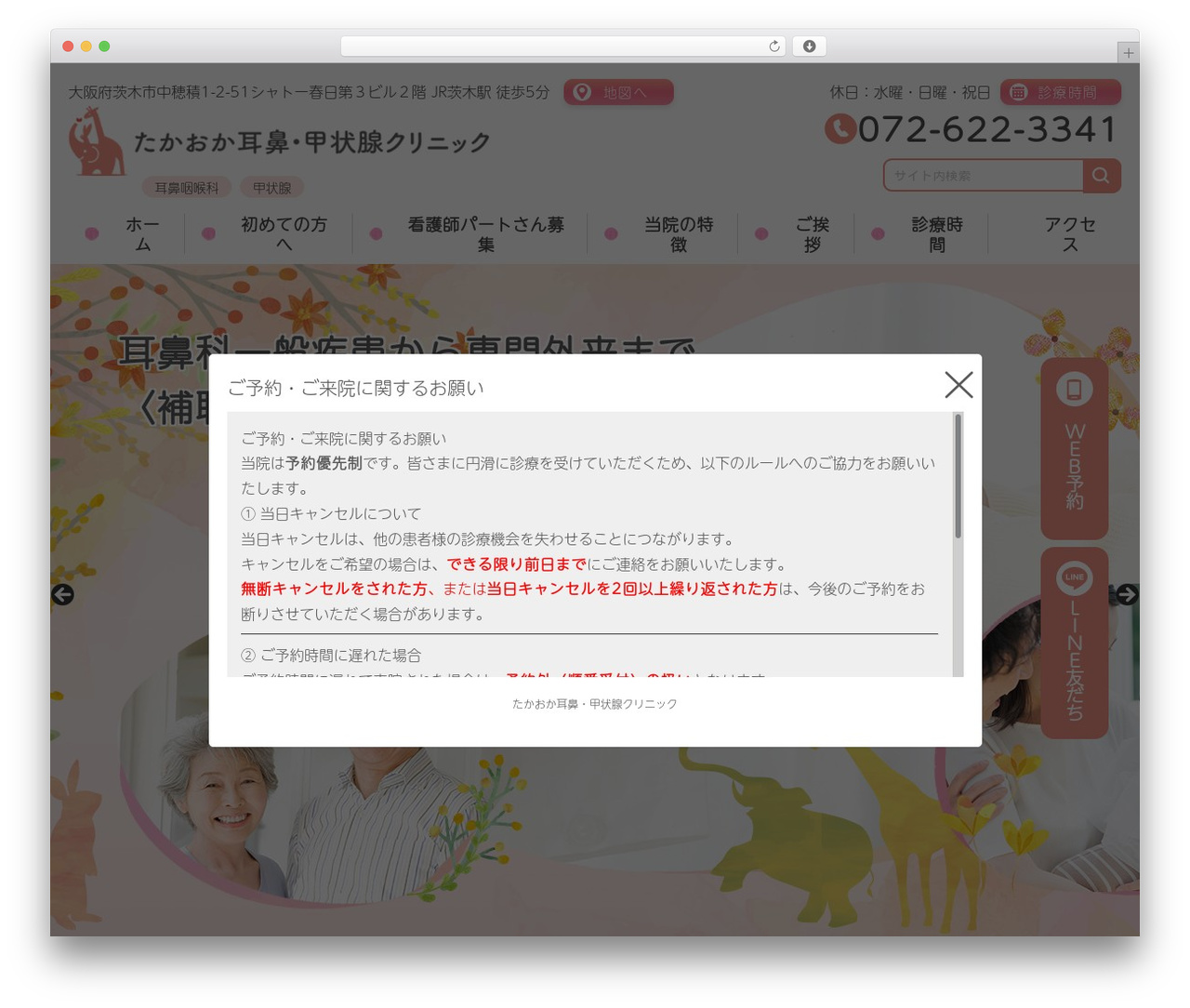Screen dimensions: 1190x1008
Task: Open the 地図へ map button
Action: click(x=618, y=92)
